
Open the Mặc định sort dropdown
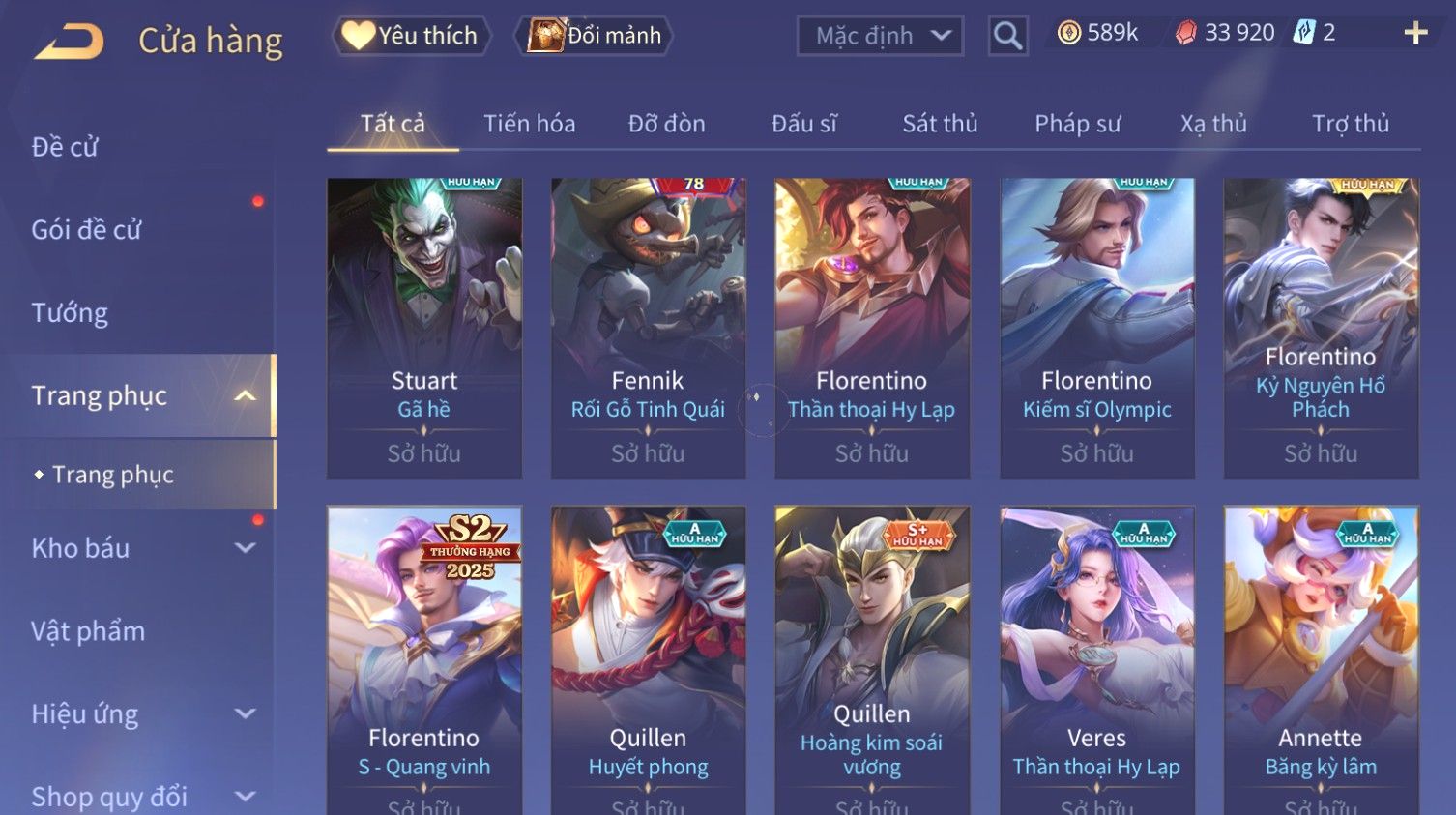pyautogui.click(x=880, y=37)
